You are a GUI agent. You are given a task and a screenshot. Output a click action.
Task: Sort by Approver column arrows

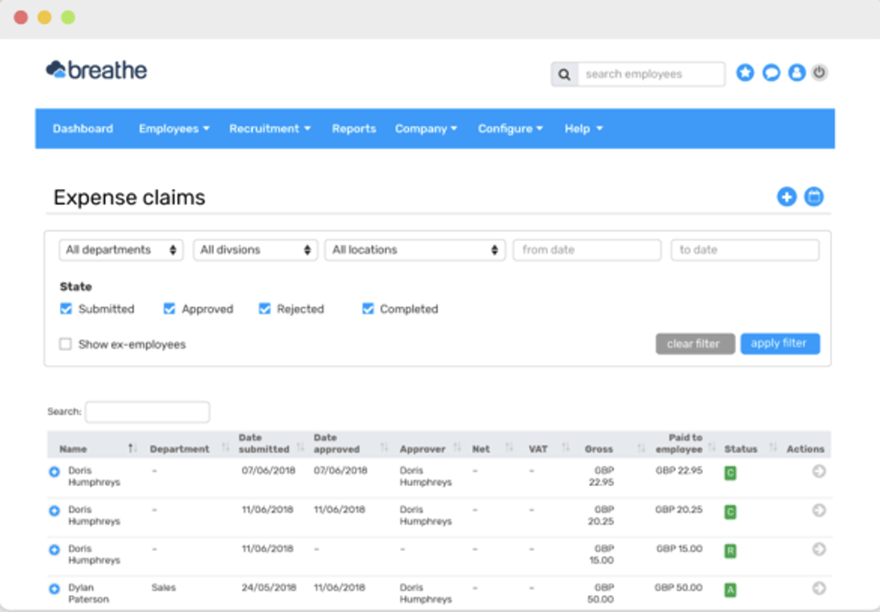click(x=457, y=447)
